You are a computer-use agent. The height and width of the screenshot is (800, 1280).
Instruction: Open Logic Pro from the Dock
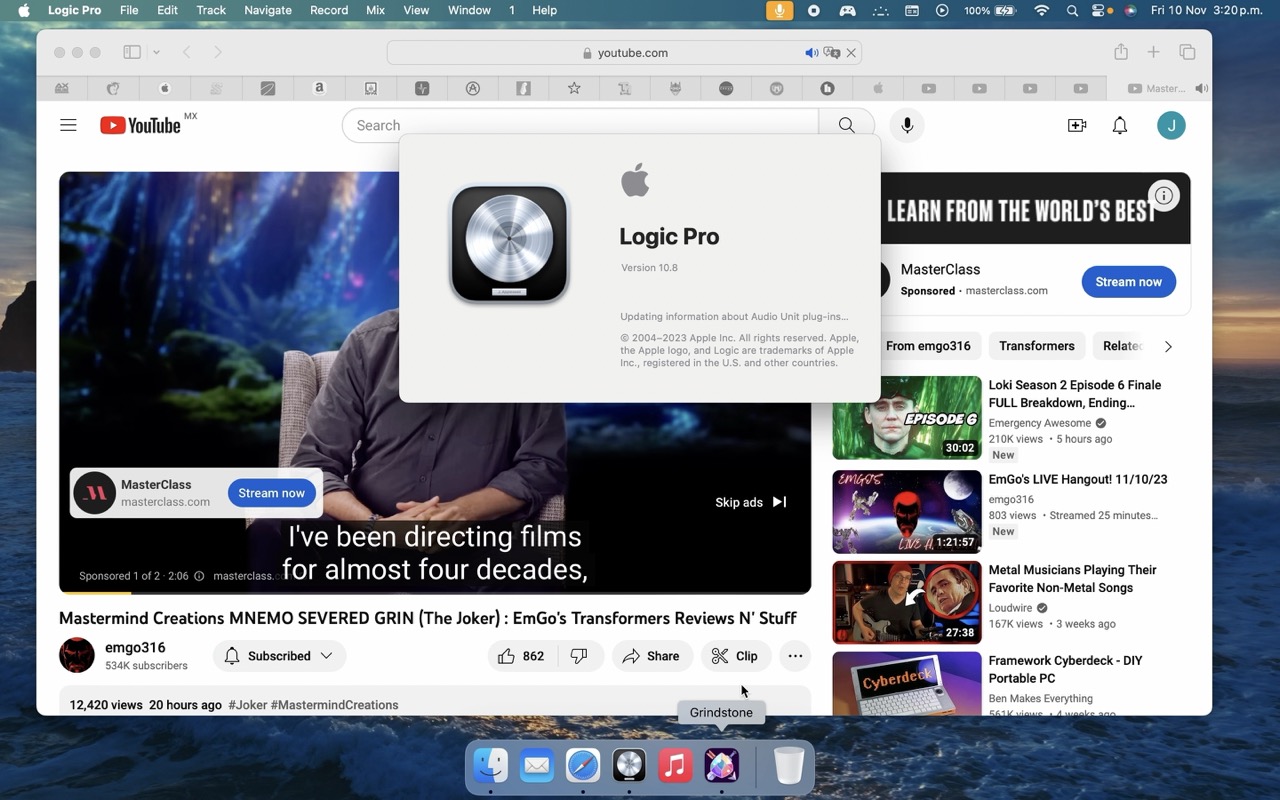(629, 765)
